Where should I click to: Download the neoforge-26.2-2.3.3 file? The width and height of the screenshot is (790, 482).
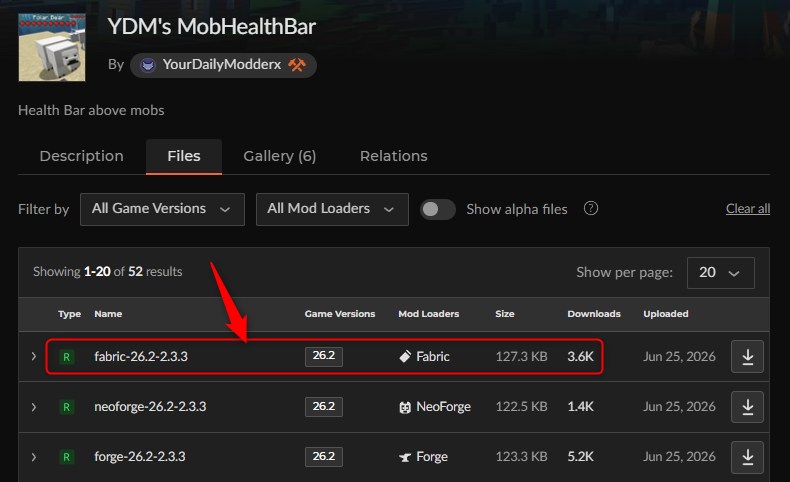tap(747, 407)
